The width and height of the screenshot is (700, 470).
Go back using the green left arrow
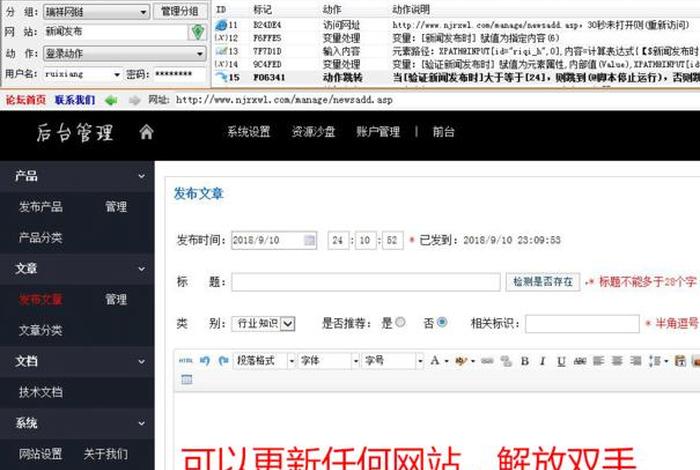(111, 100)
